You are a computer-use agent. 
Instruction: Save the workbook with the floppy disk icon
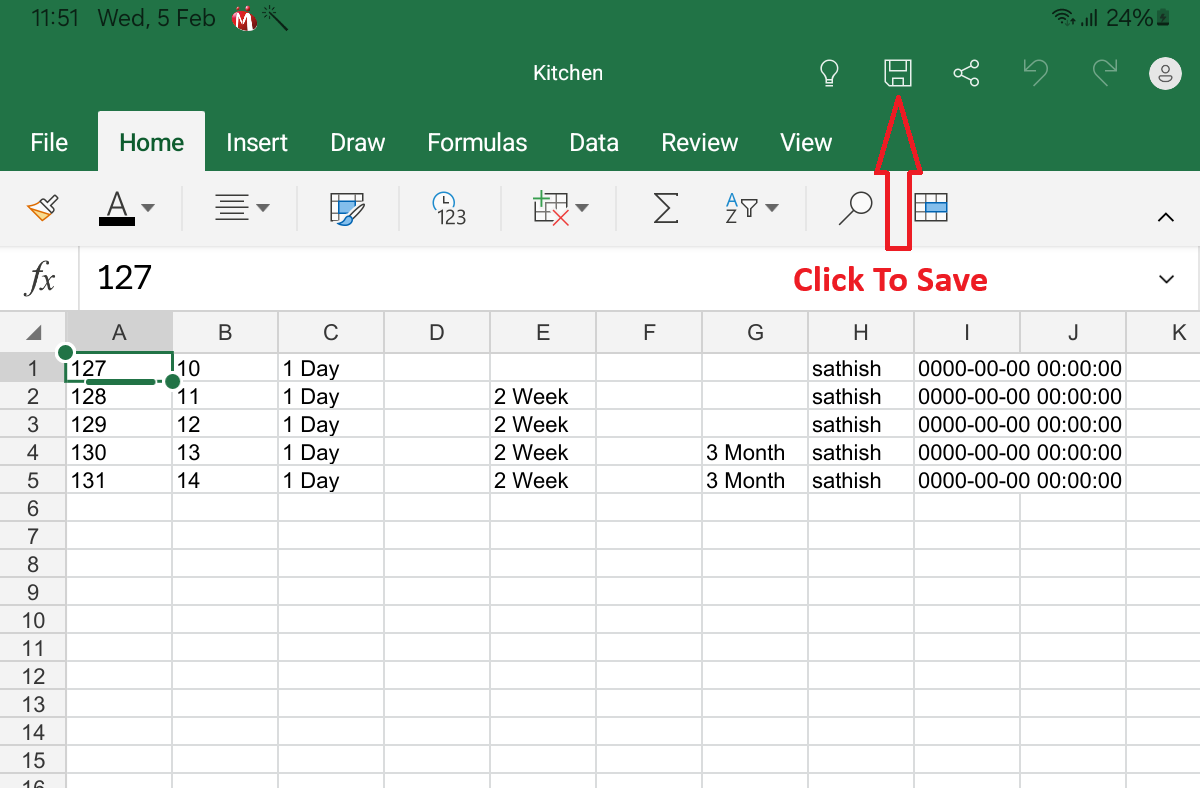click(897, 73)
